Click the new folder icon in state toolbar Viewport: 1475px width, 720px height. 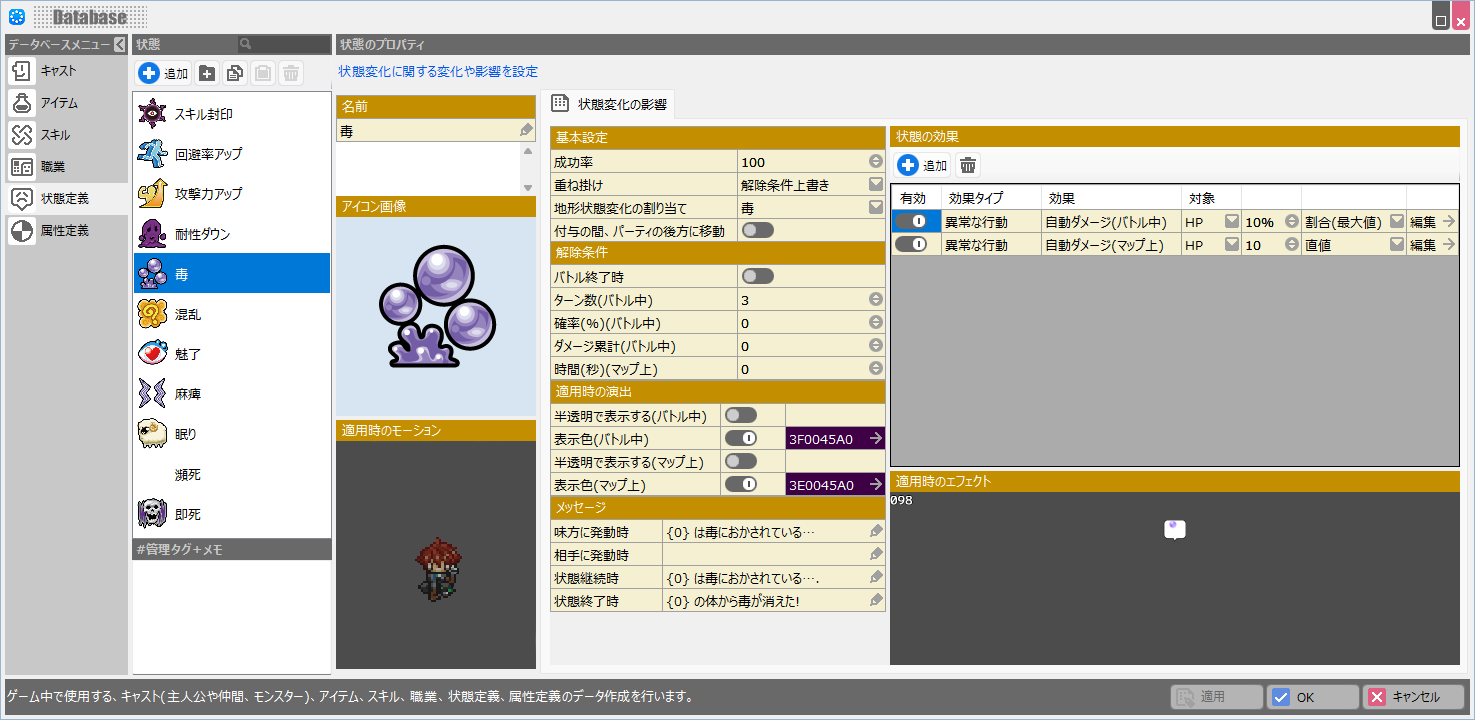tap(207, 73)
